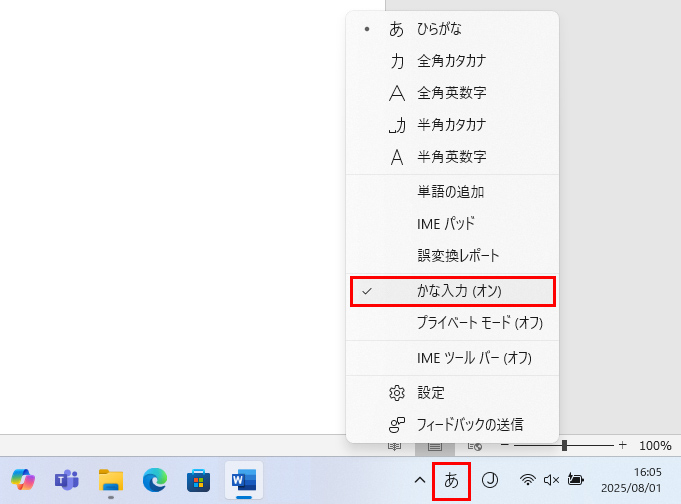
Task: Open File Explorer from taskbar
Action: click(111, 480)
